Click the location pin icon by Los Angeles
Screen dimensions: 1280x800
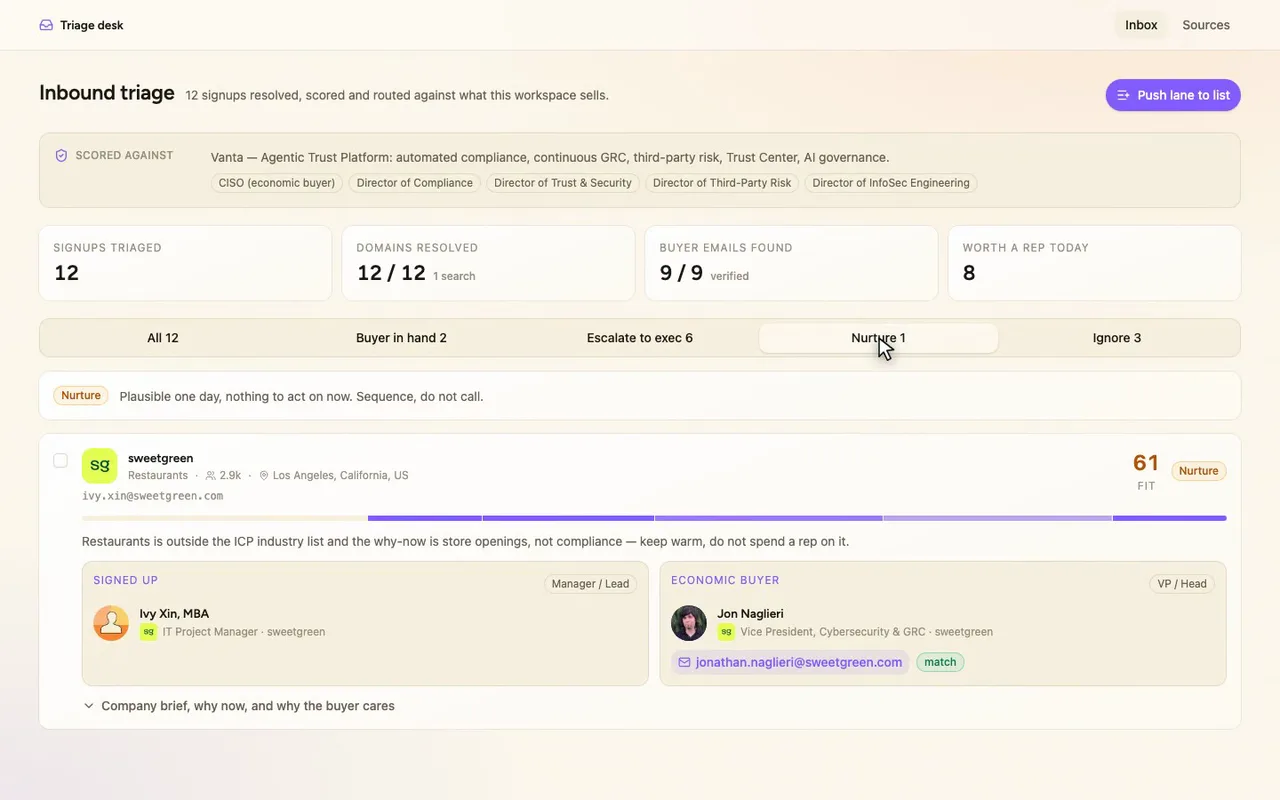[264, 476]
